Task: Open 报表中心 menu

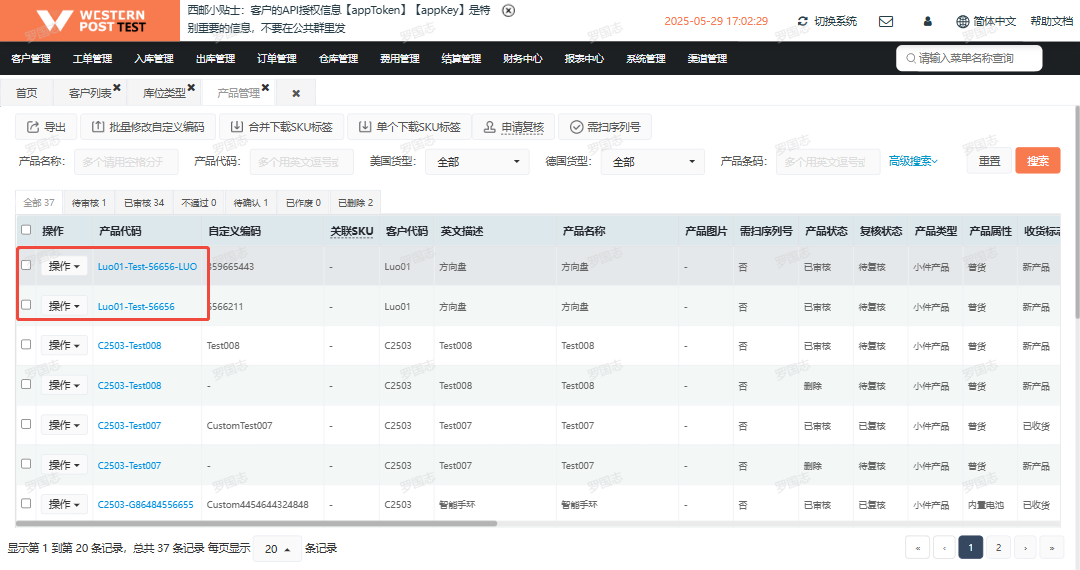Action: coord(584,59)
